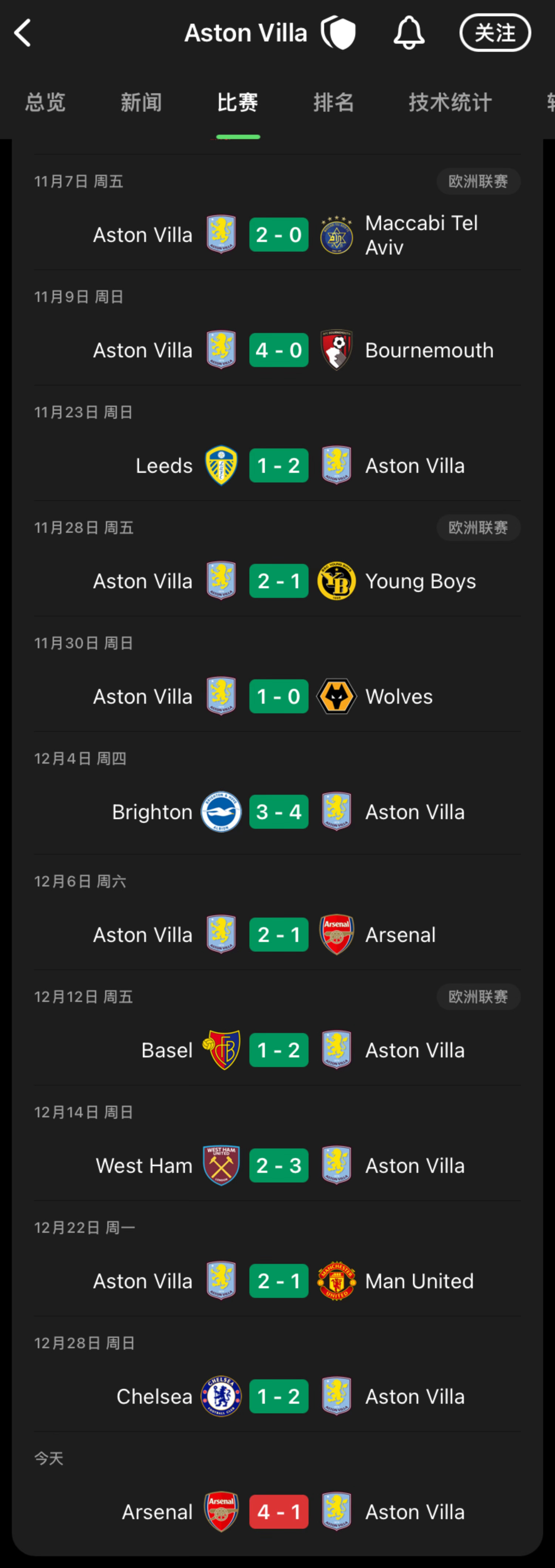This screenshot has height=1568, width=555.
Task: Toggle the 关注 follow button
Action: pos(495,33)
